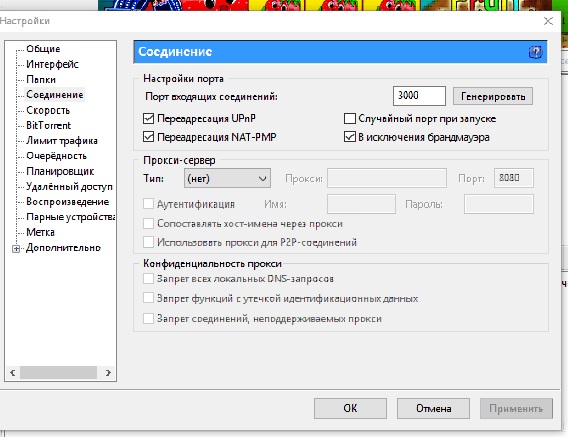Viewport: 568px width, 437px height.
Task: Uncheck В исключения брандмауэра
Action: pyautogui.click(x=350, y=137)
